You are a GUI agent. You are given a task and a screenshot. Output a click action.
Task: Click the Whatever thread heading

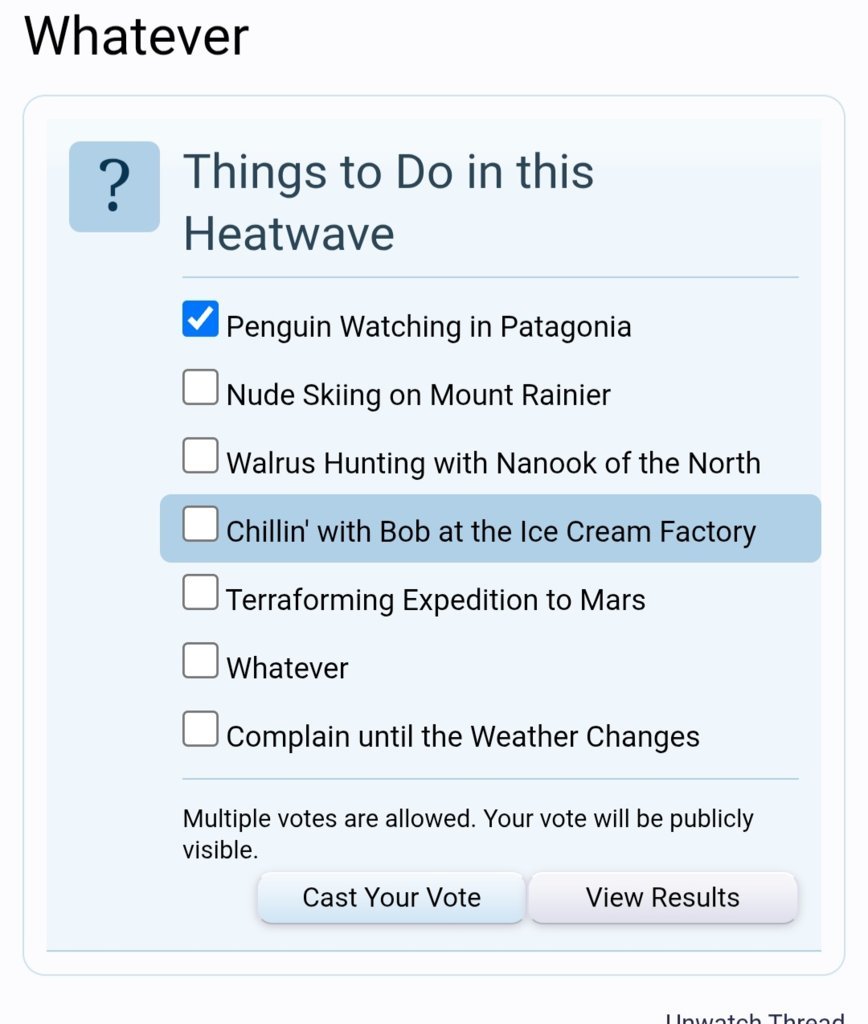coord(137,37)
